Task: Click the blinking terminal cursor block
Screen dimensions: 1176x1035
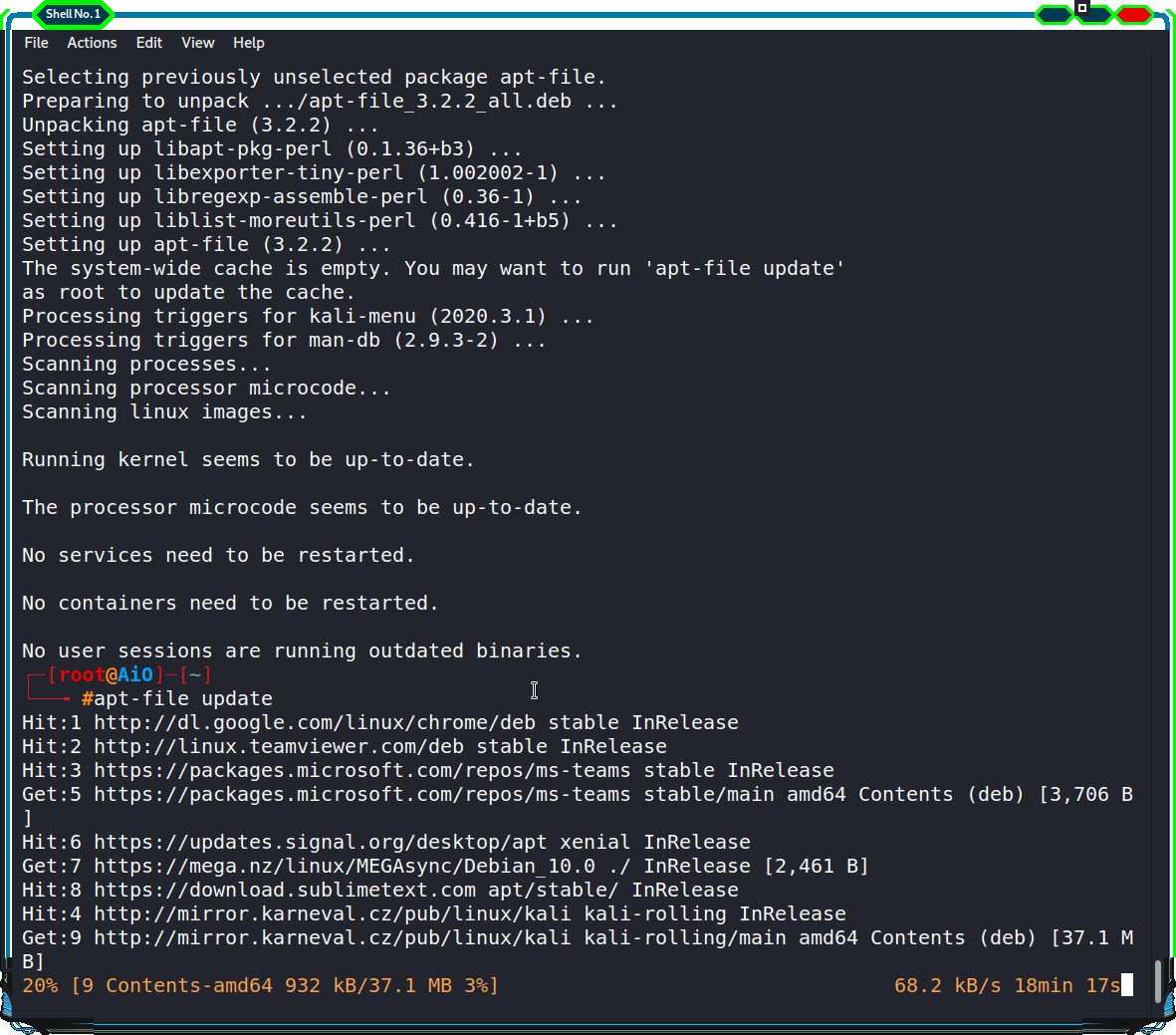Action: point(1128,985)
